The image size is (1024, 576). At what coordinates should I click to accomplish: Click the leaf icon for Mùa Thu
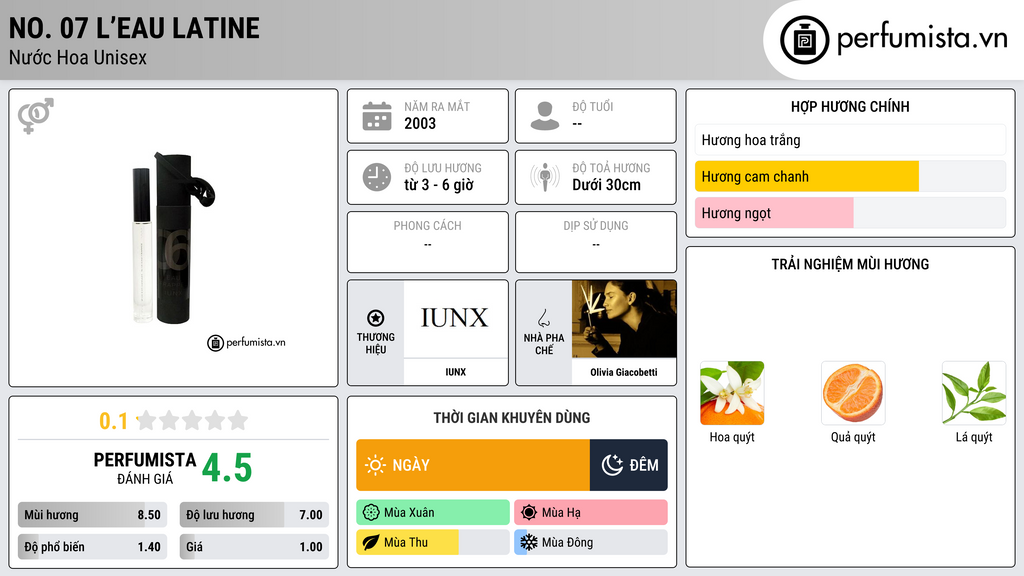pos(371,542)
